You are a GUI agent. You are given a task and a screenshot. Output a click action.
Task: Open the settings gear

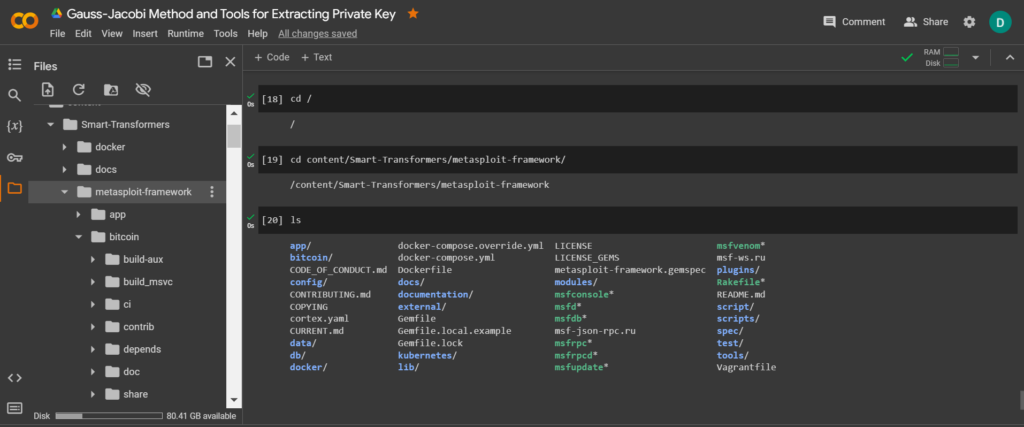point(969,22)
